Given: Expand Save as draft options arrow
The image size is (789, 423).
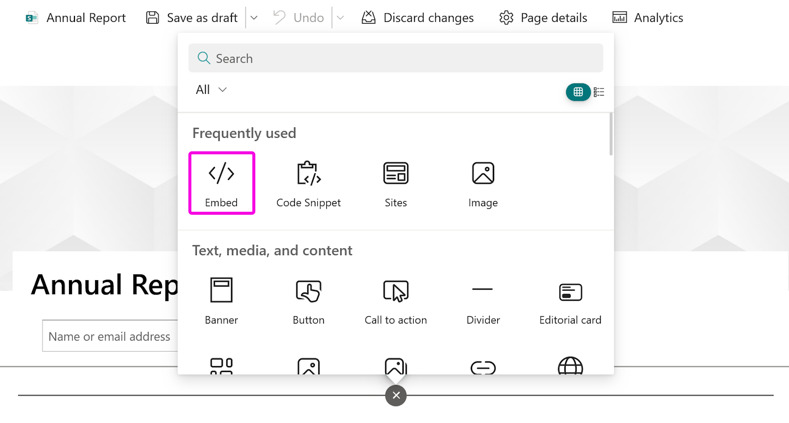Looking at the screenshot, I should (x=254, y=18).
